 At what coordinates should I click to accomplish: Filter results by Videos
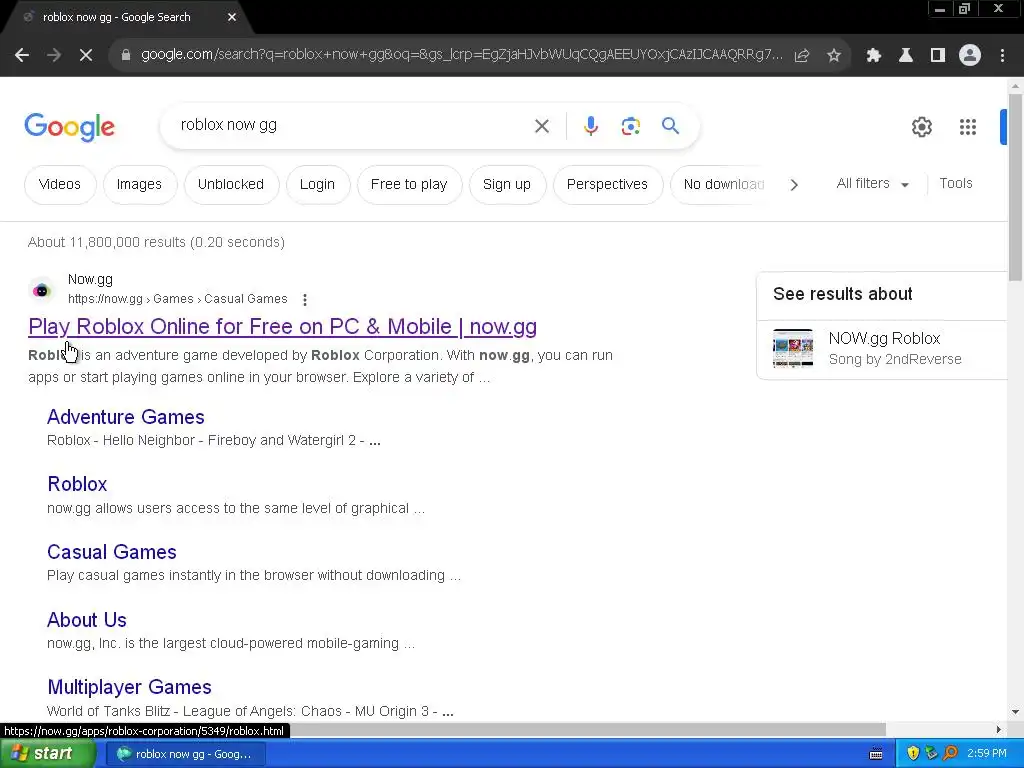[60, 184]
